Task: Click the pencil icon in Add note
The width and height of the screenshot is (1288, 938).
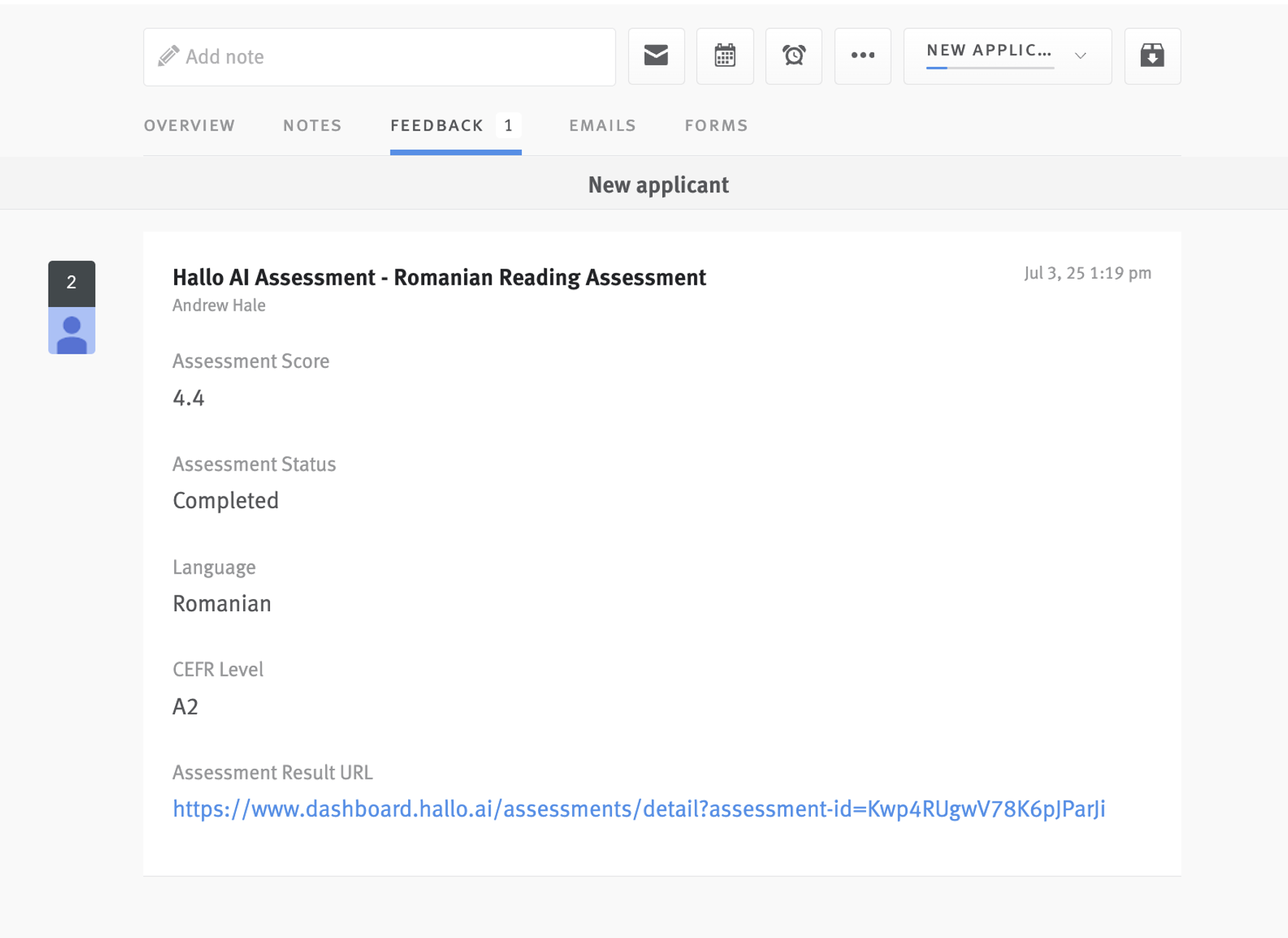Action: click(168, 56)
